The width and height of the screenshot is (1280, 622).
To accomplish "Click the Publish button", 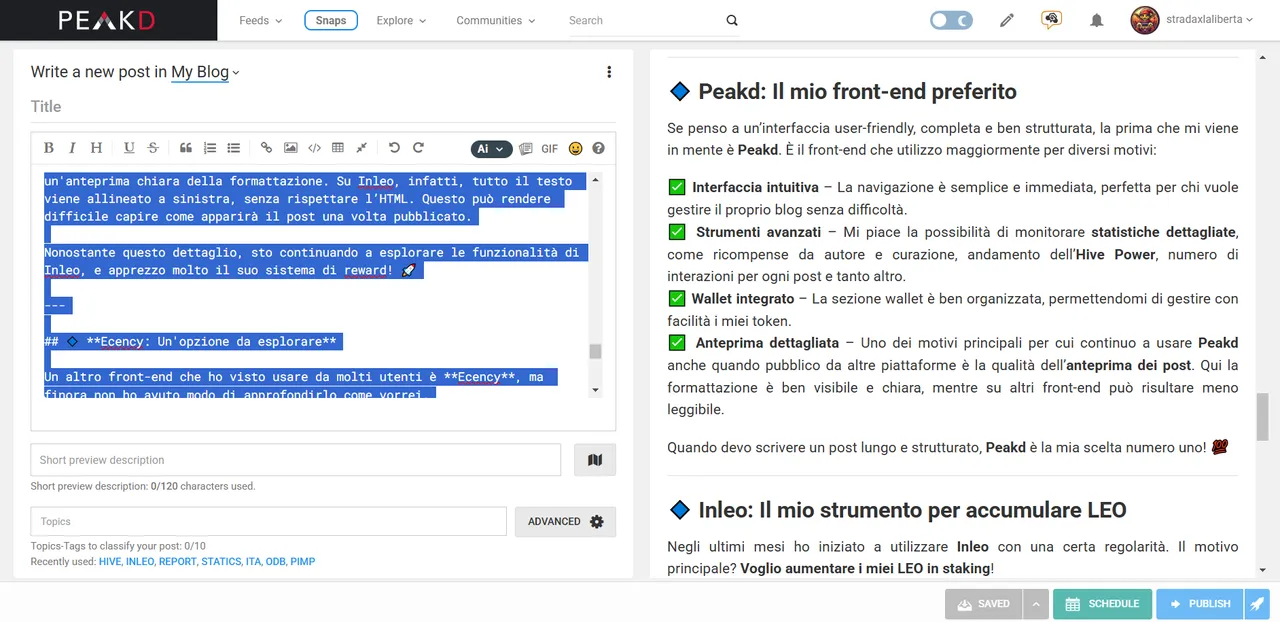I will [1199, 604].
